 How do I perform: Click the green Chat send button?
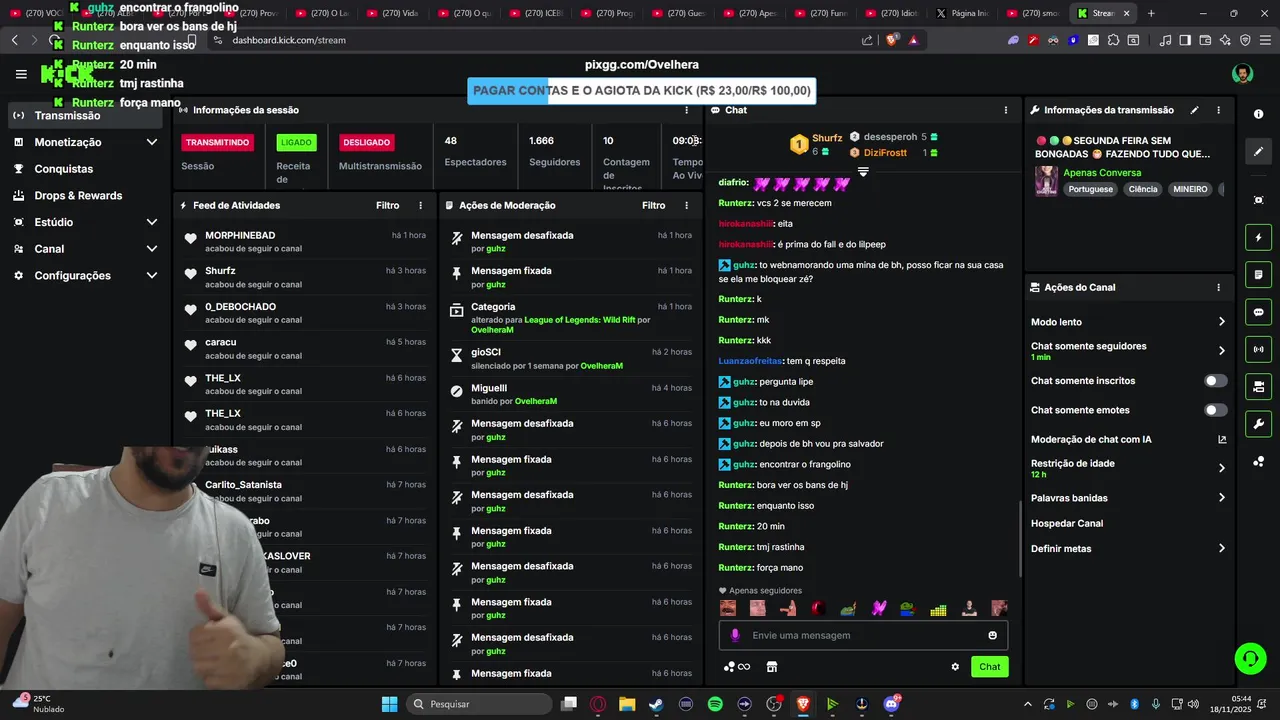coord(989,667)
